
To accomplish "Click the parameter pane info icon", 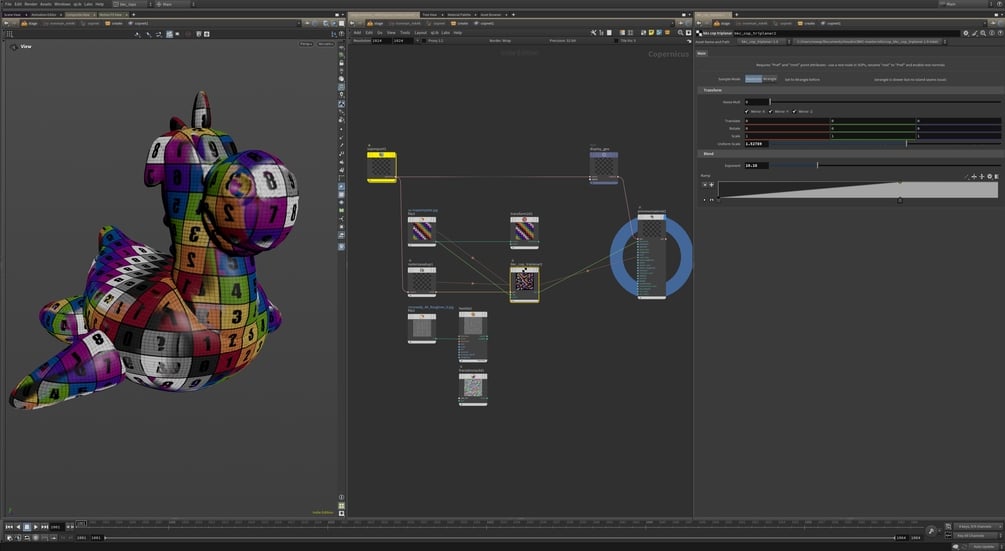I will 992,33.
